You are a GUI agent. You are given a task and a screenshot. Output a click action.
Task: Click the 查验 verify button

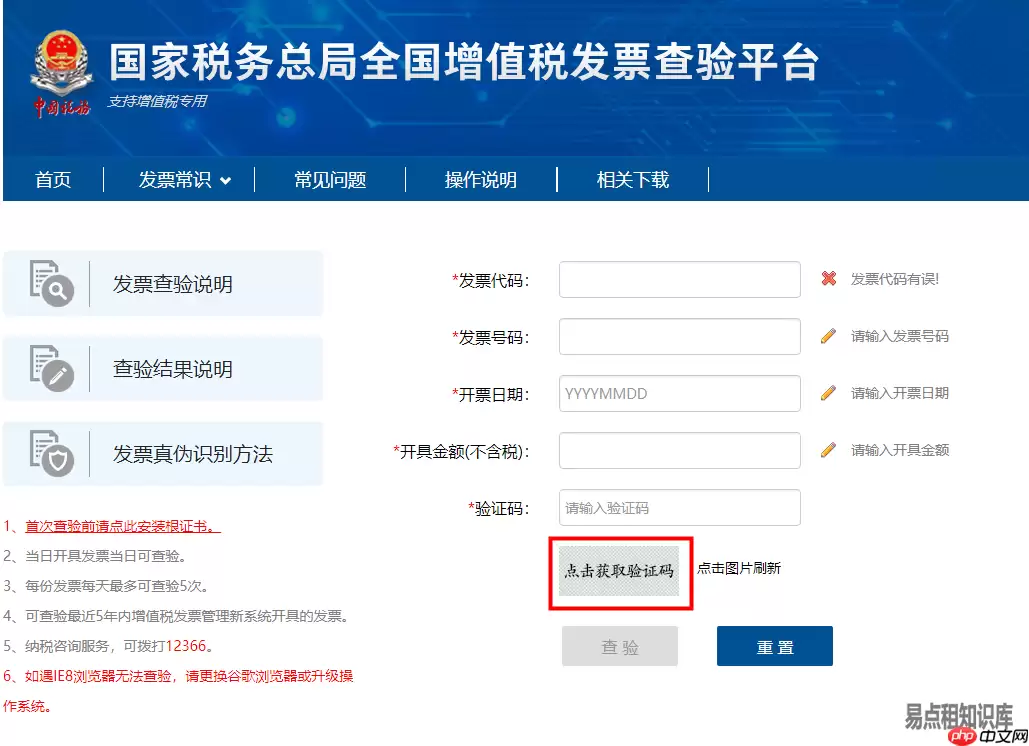tap(619, 647)
